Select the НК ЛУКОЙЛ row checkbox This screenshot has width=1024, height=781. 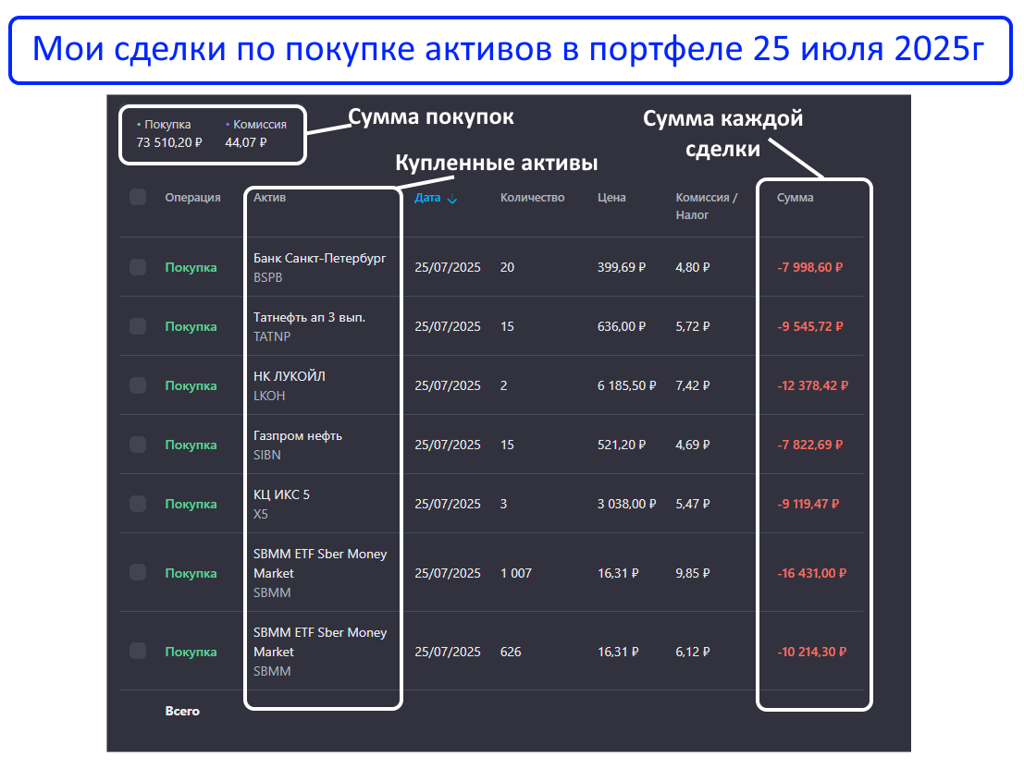pyautogui.click(x=138, y=385)
